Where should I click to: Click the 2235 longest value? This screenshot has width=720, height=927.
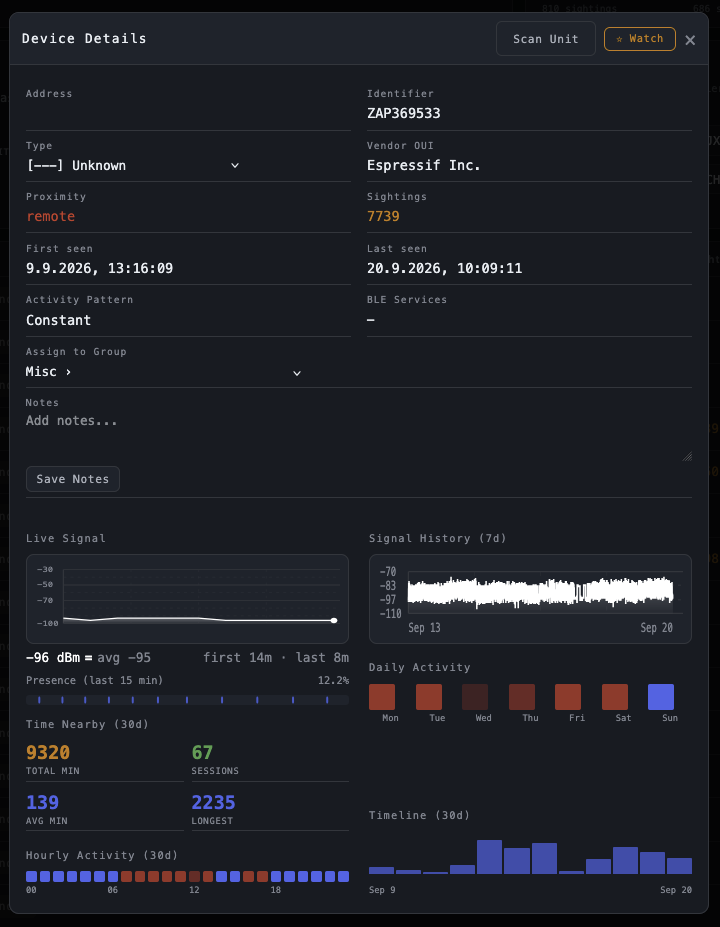point(213,802)
